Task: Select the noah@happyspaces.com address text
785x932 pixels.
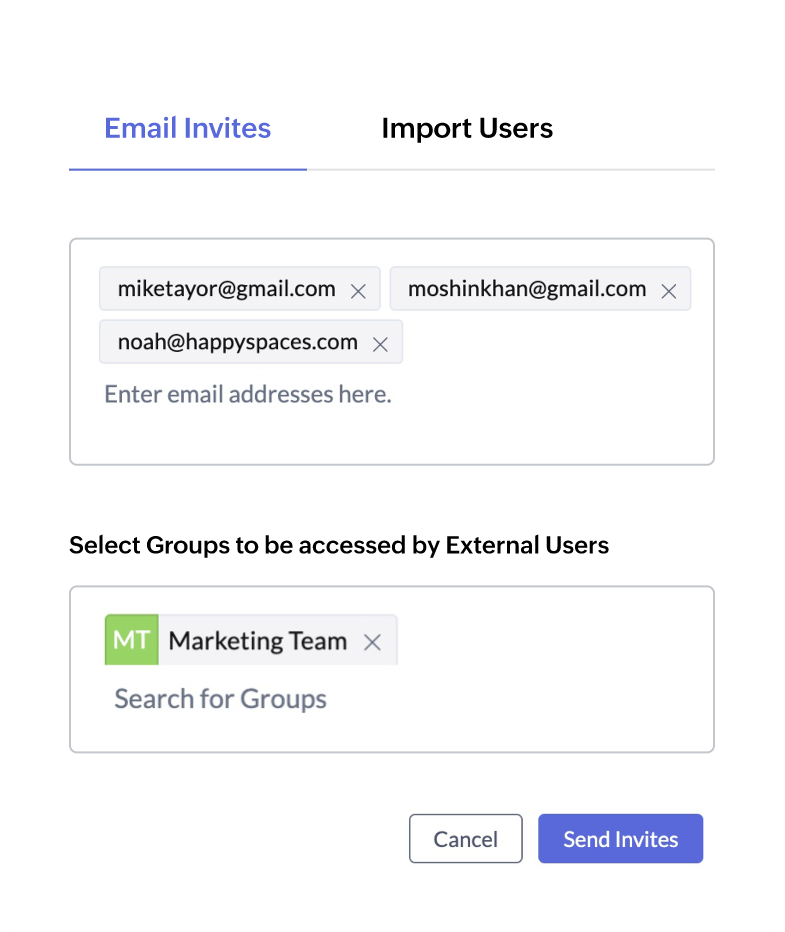Action: pos(238,342)
